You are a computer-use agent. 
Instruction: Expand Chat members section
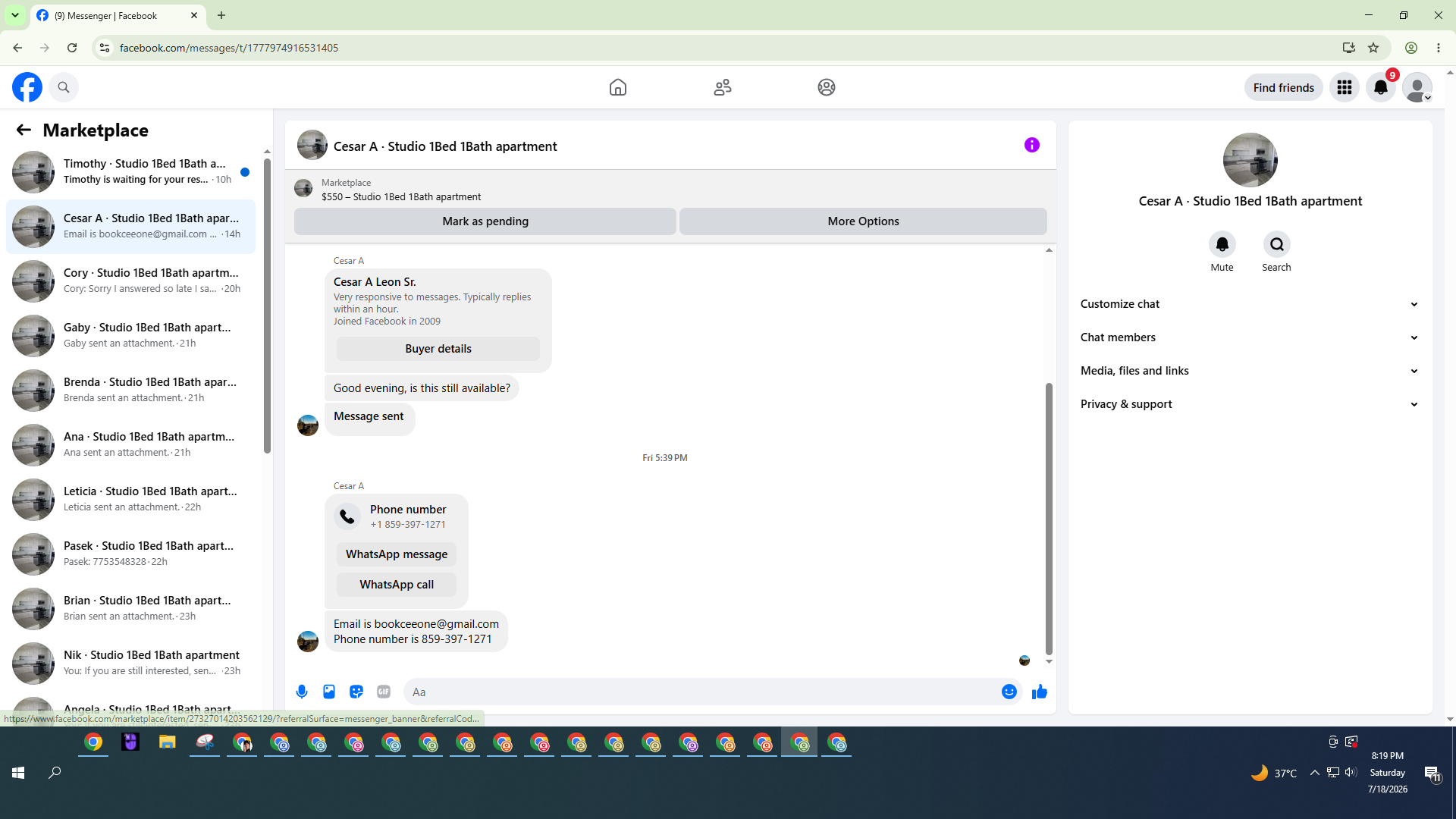point(1250,337)
